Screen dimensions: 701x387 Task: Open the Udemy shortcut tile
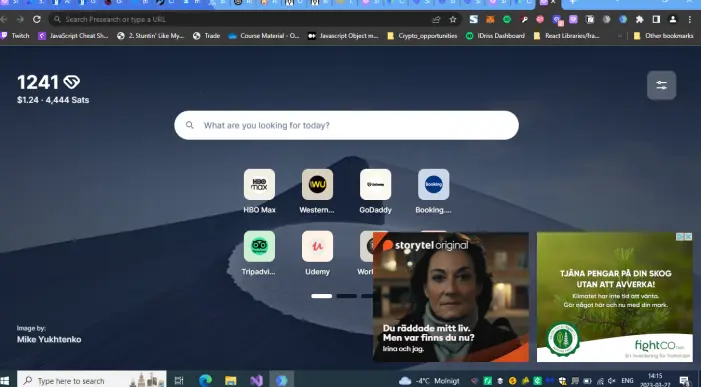point(317,246)
